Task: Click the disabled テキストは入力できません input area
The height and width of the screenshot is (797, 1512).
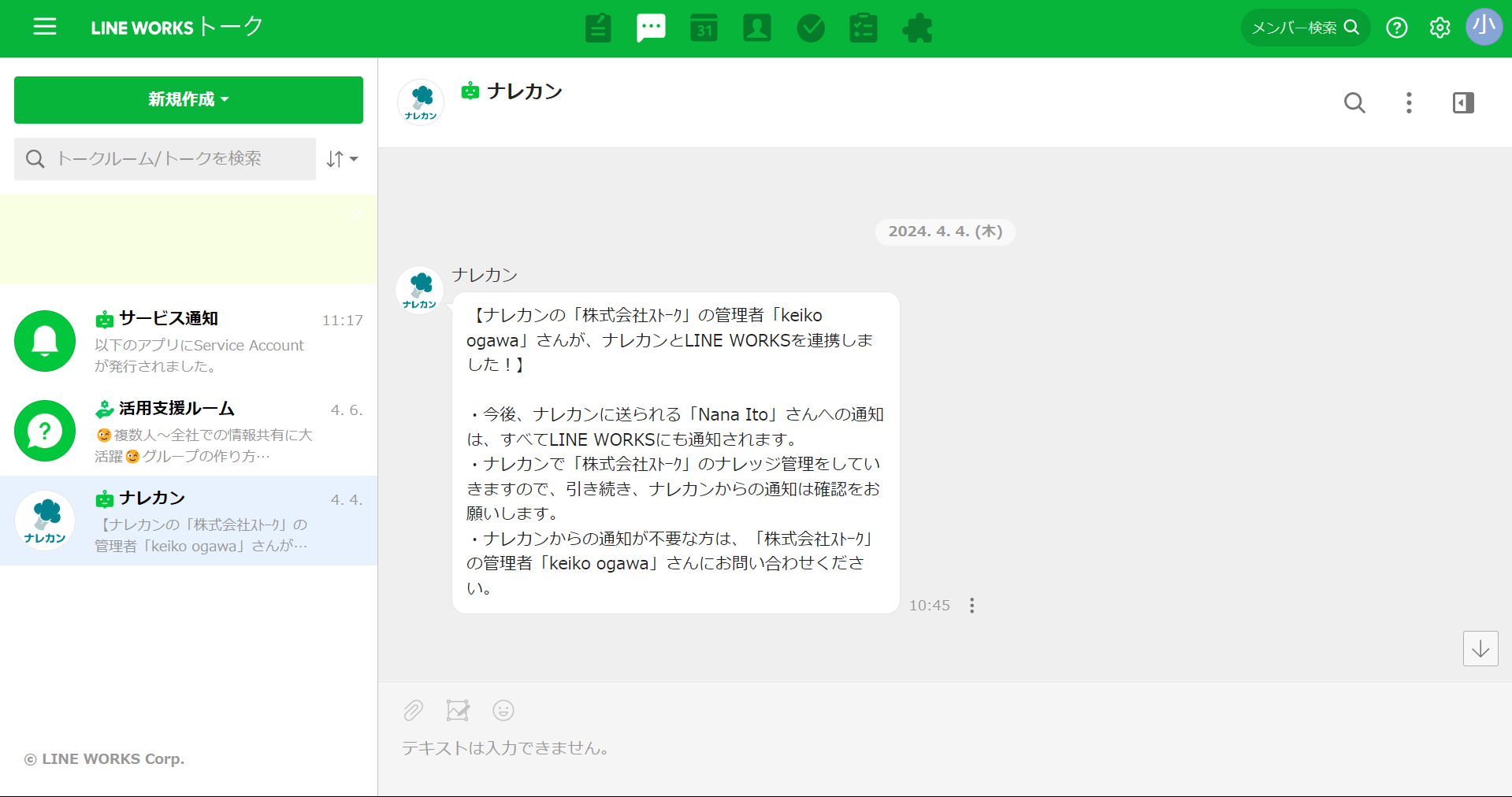Action: click(505, 748)
